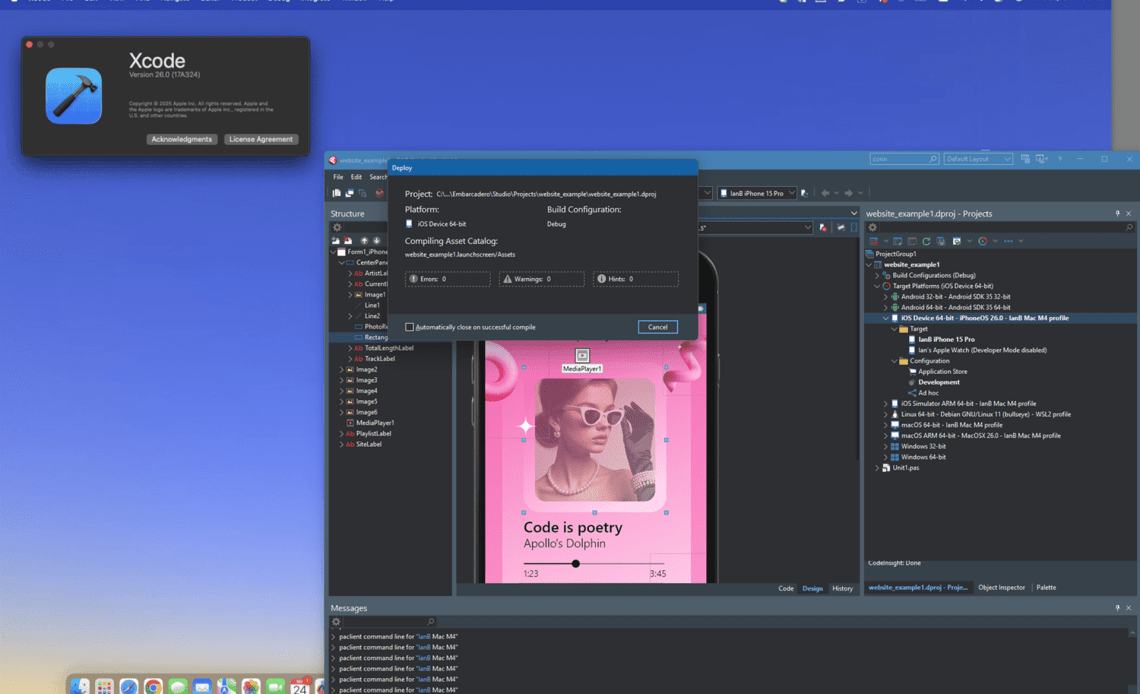
Task: Open the Object Inspector tab
Action: coord(1001,587)
